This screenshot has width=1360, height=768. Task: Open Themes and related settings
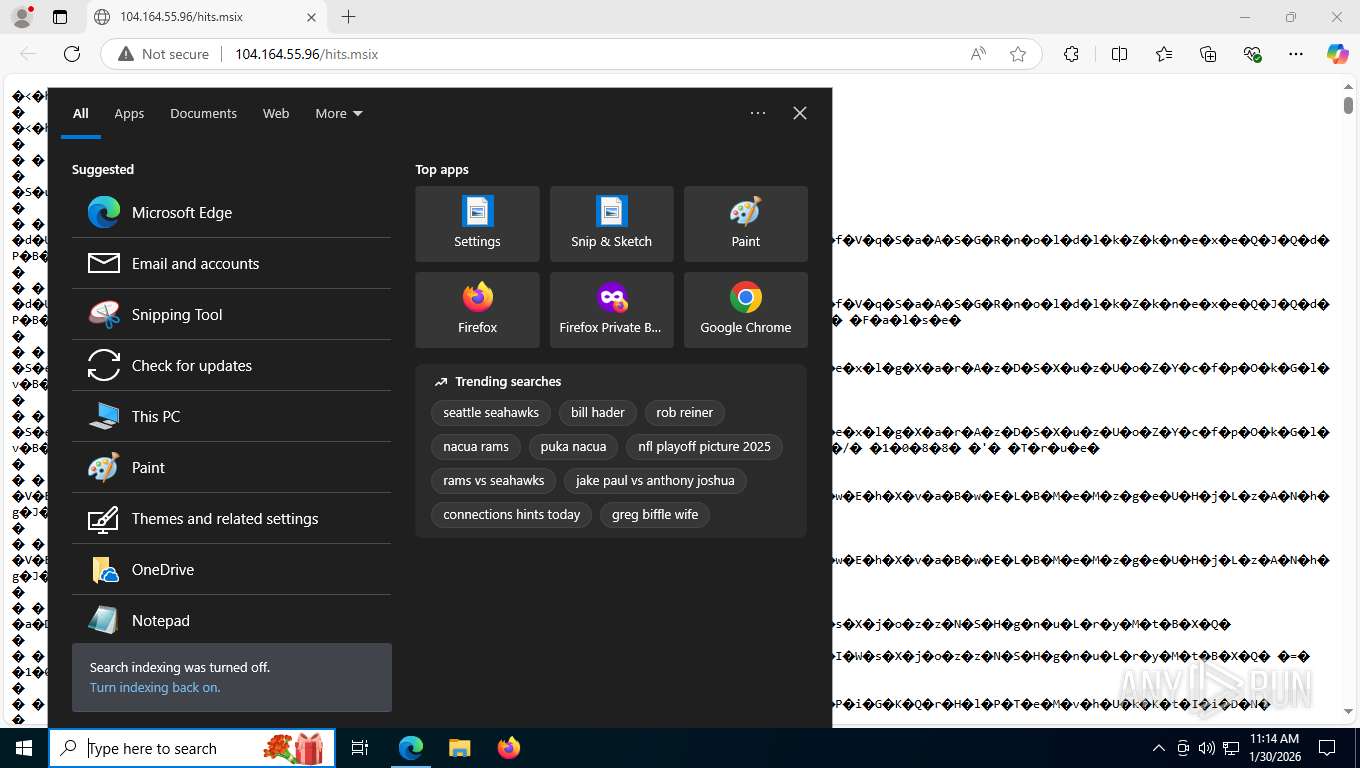(x=231, y=518)
